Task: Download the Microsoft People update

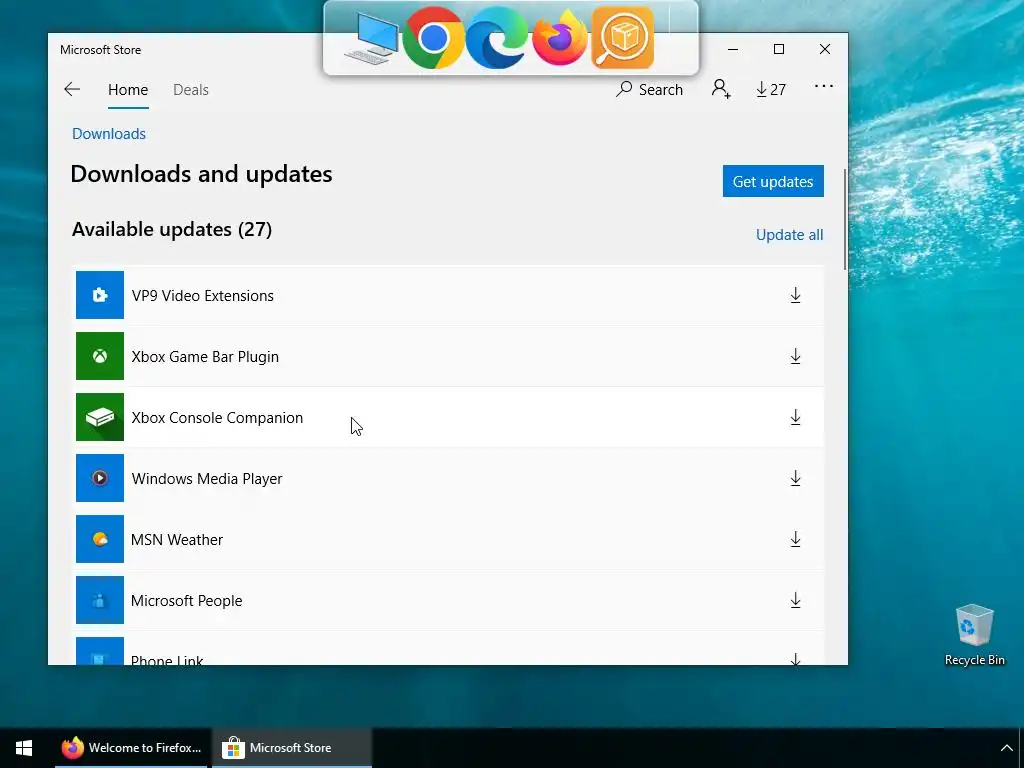Action: (x=795, y=600)
